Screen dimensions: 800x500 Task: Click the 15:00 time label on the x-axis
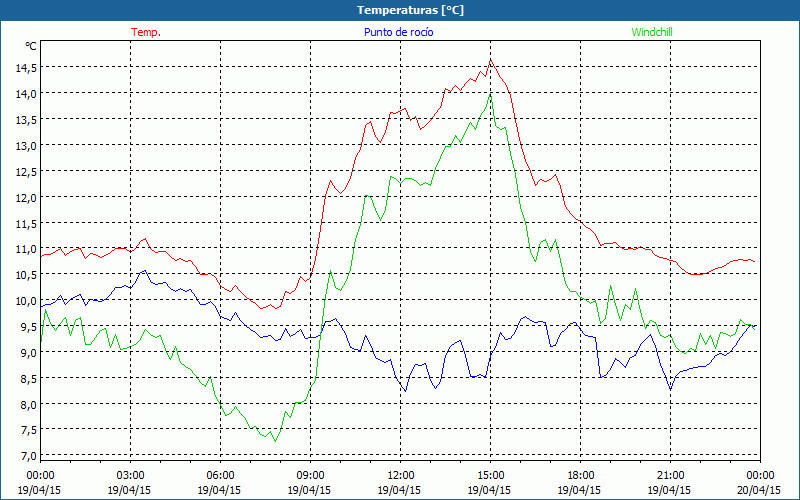point(490,476)
